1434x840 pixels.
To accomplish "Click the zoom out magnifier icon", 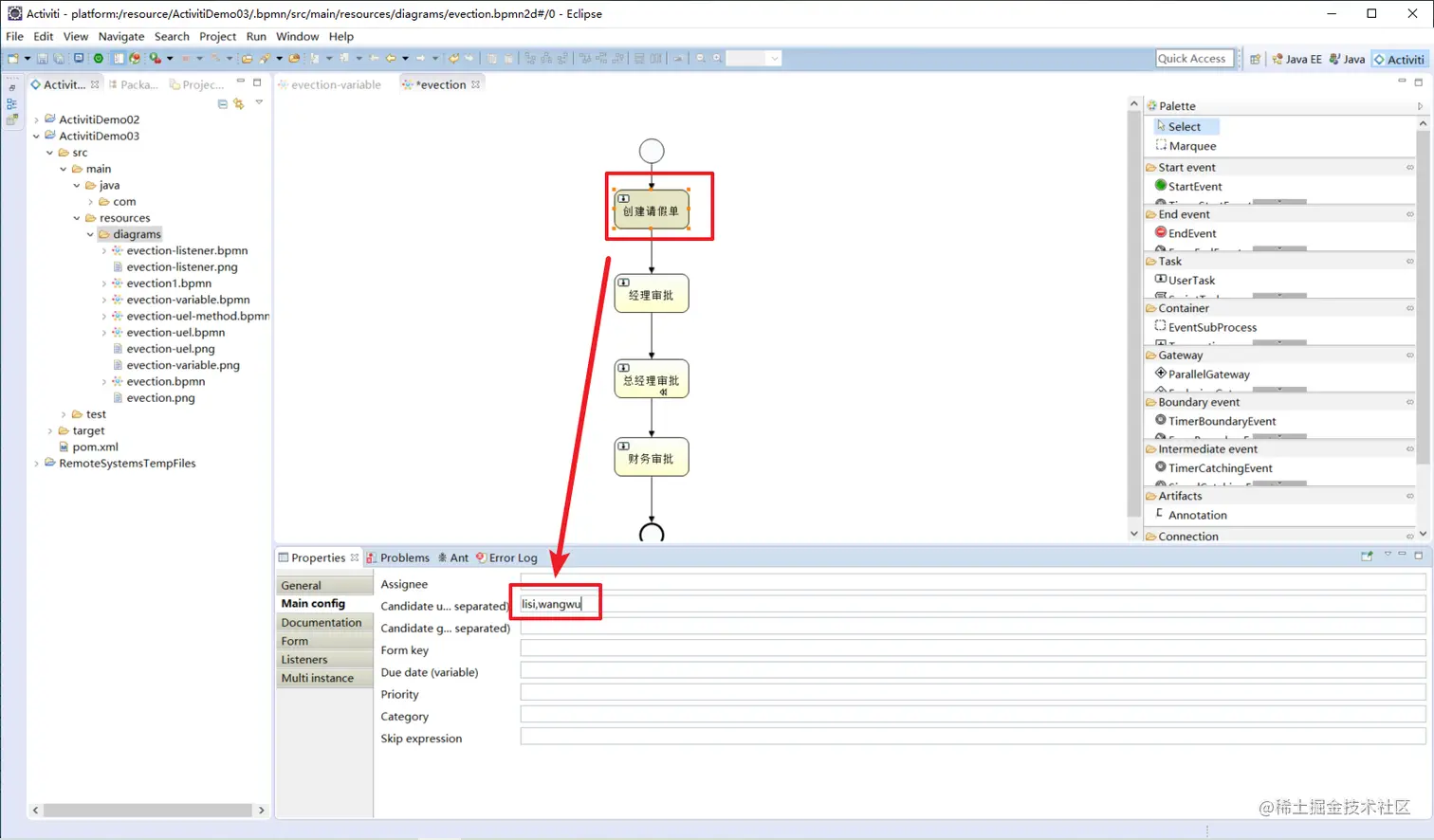I will click(x=701, y=59).
